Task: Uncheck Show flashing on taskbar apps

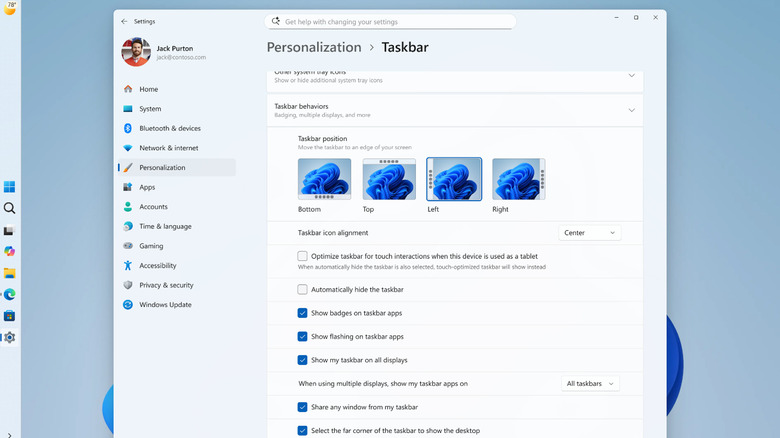Action: [302, 336]
